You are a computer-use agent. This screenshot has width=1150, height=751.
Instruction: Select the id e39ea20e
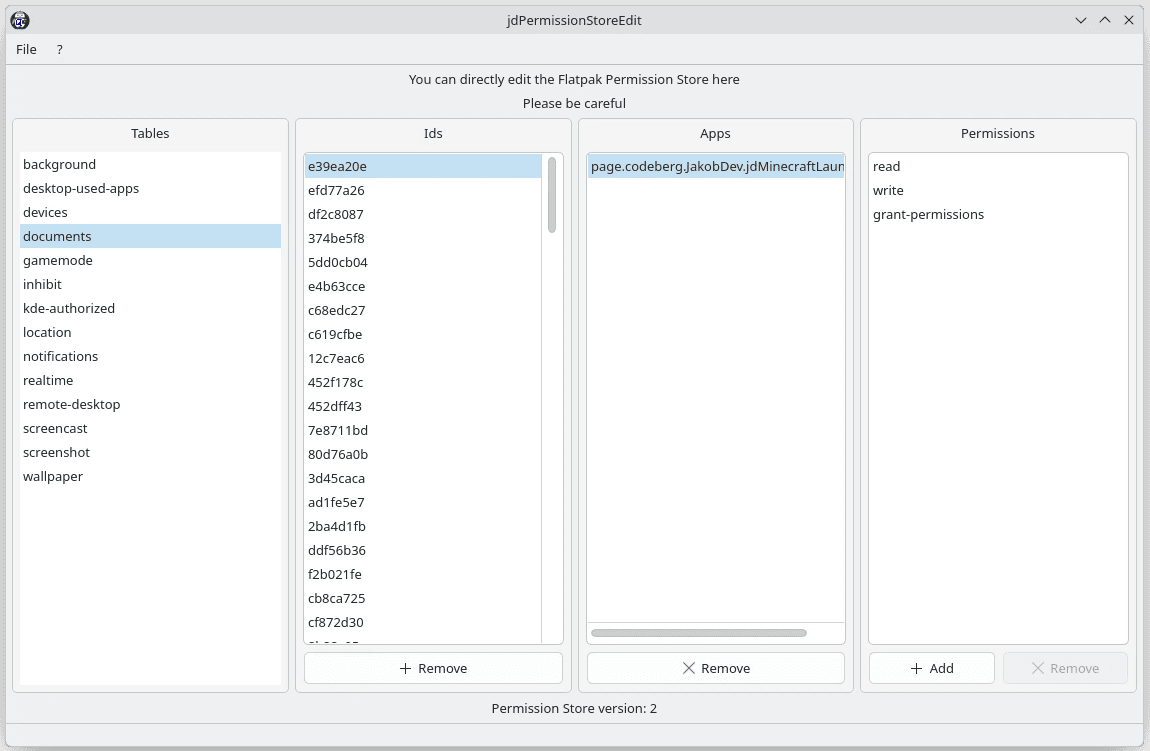coord(423,166)
